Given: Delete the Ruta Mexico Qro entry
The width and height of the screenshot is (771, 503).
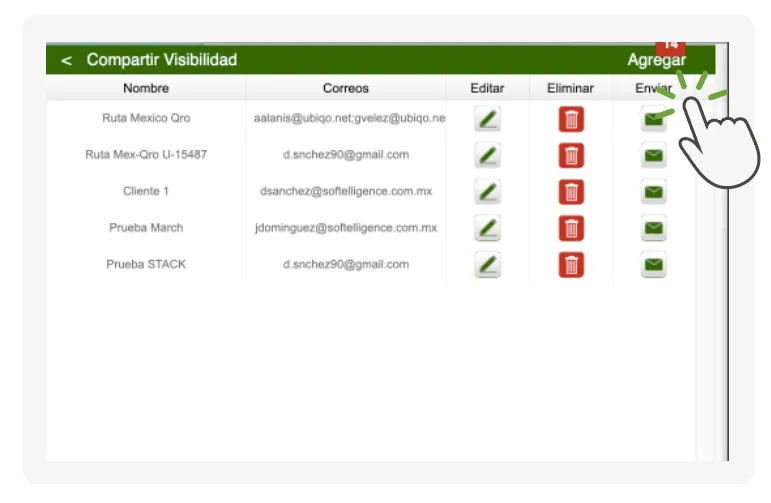Looking at the screenshot, I should (x=571, y=119).
